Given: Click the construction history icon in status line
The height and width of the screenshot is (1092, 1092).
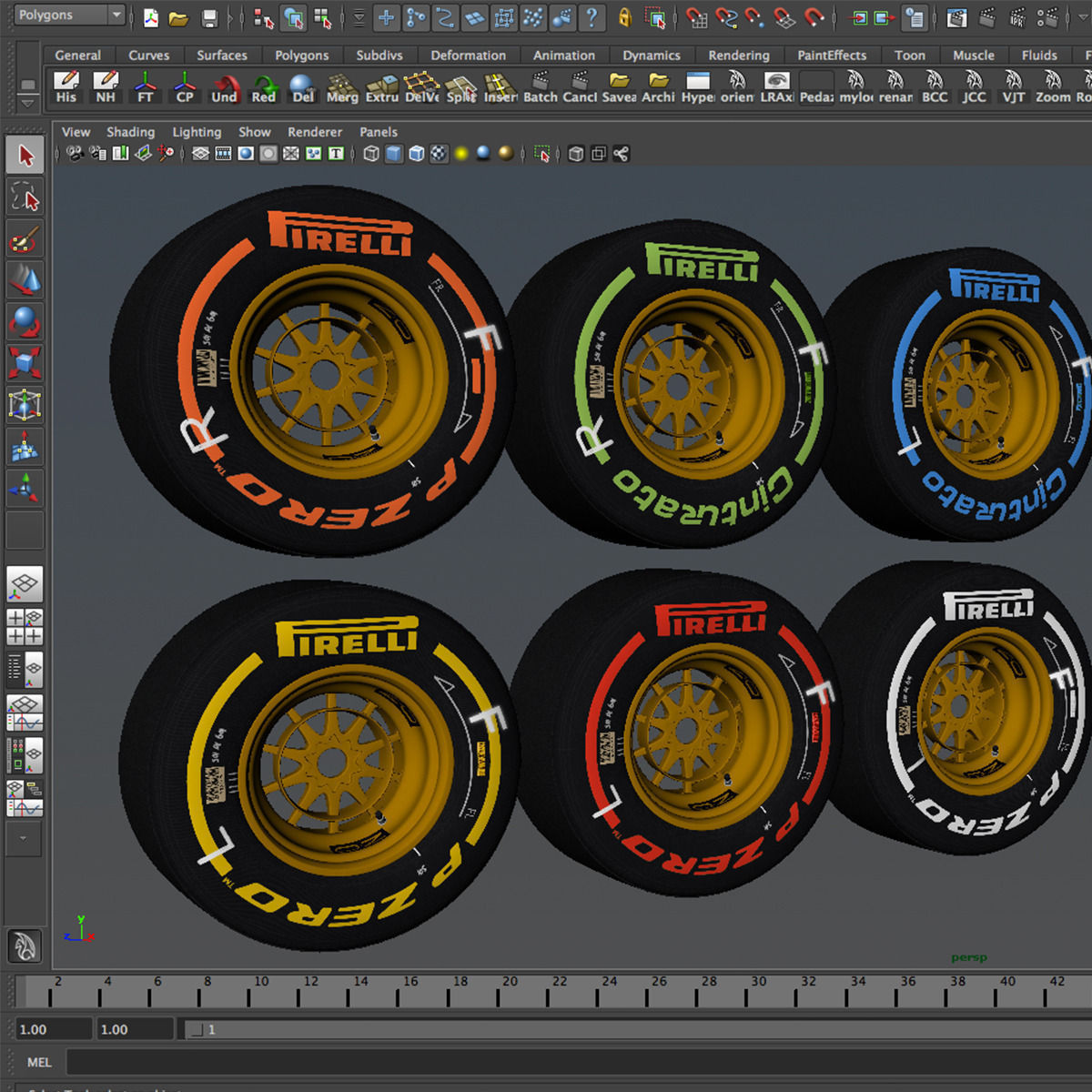Looking at the screenshot, I should pyautogui.click(x=915, y=17).
